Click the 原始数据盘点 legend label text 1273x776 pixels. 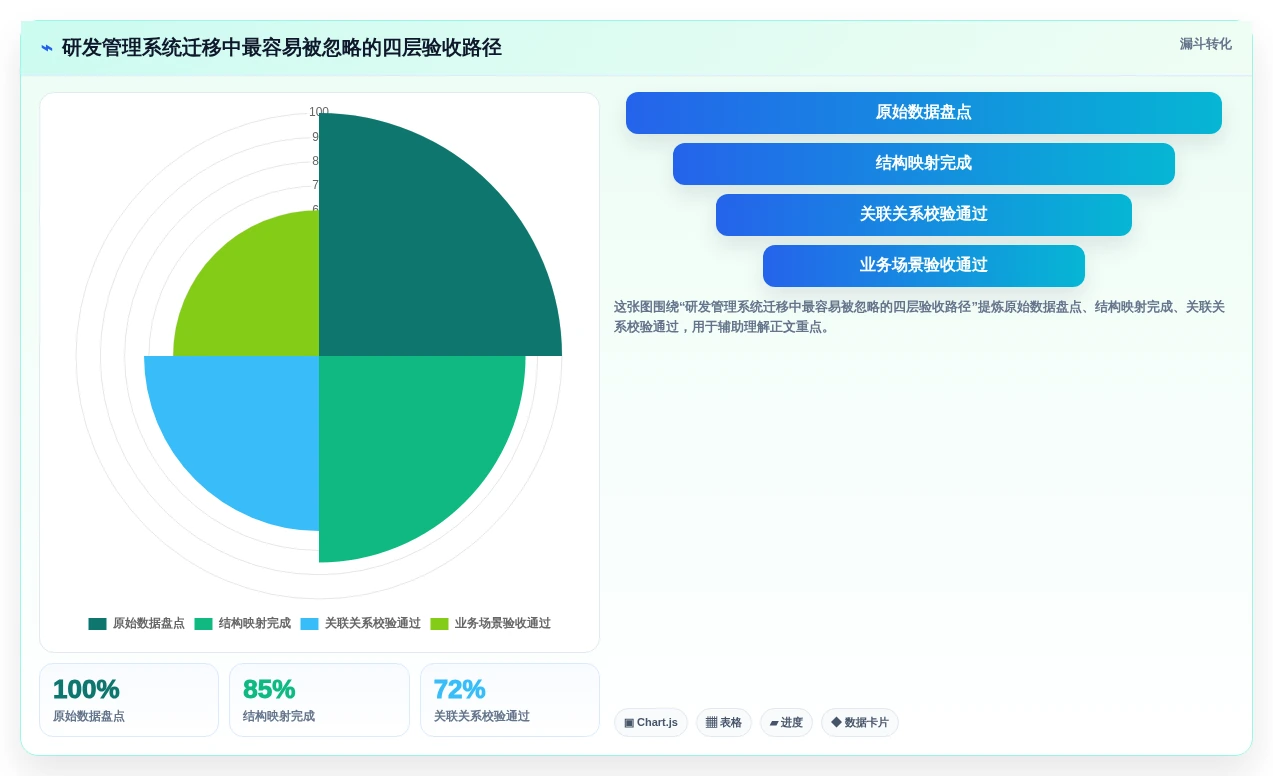(149, 624)
